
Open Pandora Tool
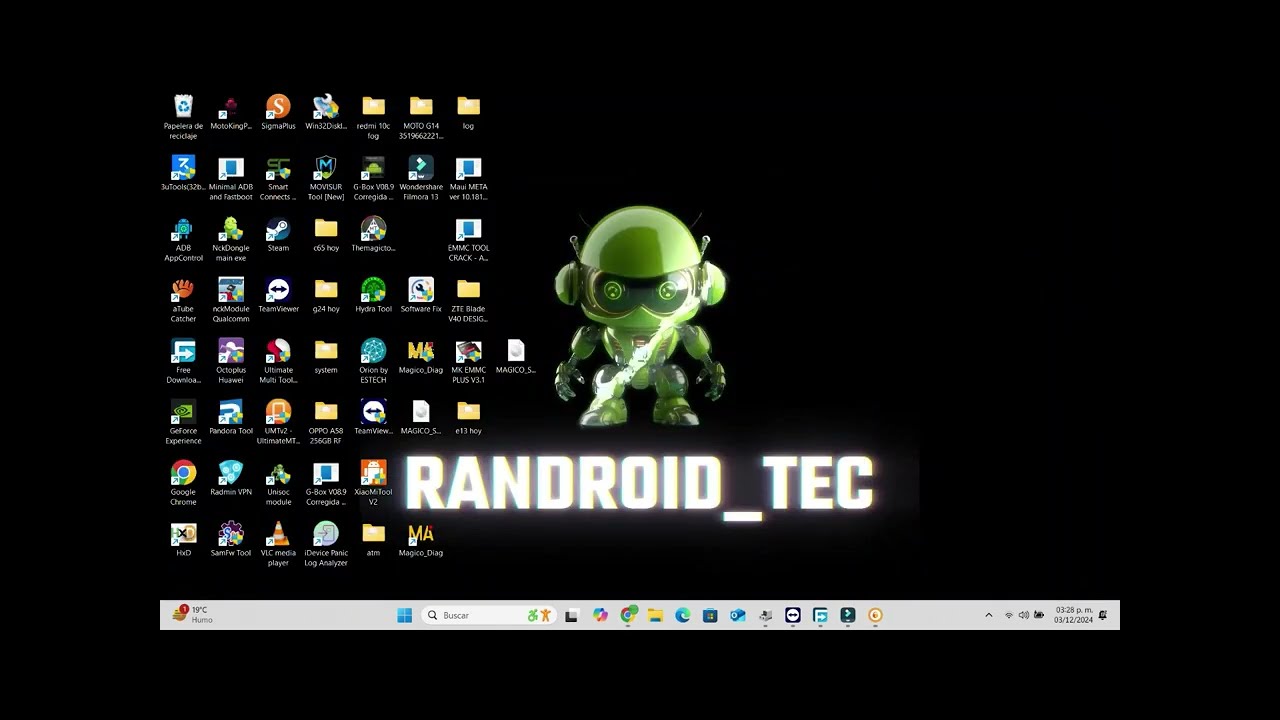tap(231, 417)
